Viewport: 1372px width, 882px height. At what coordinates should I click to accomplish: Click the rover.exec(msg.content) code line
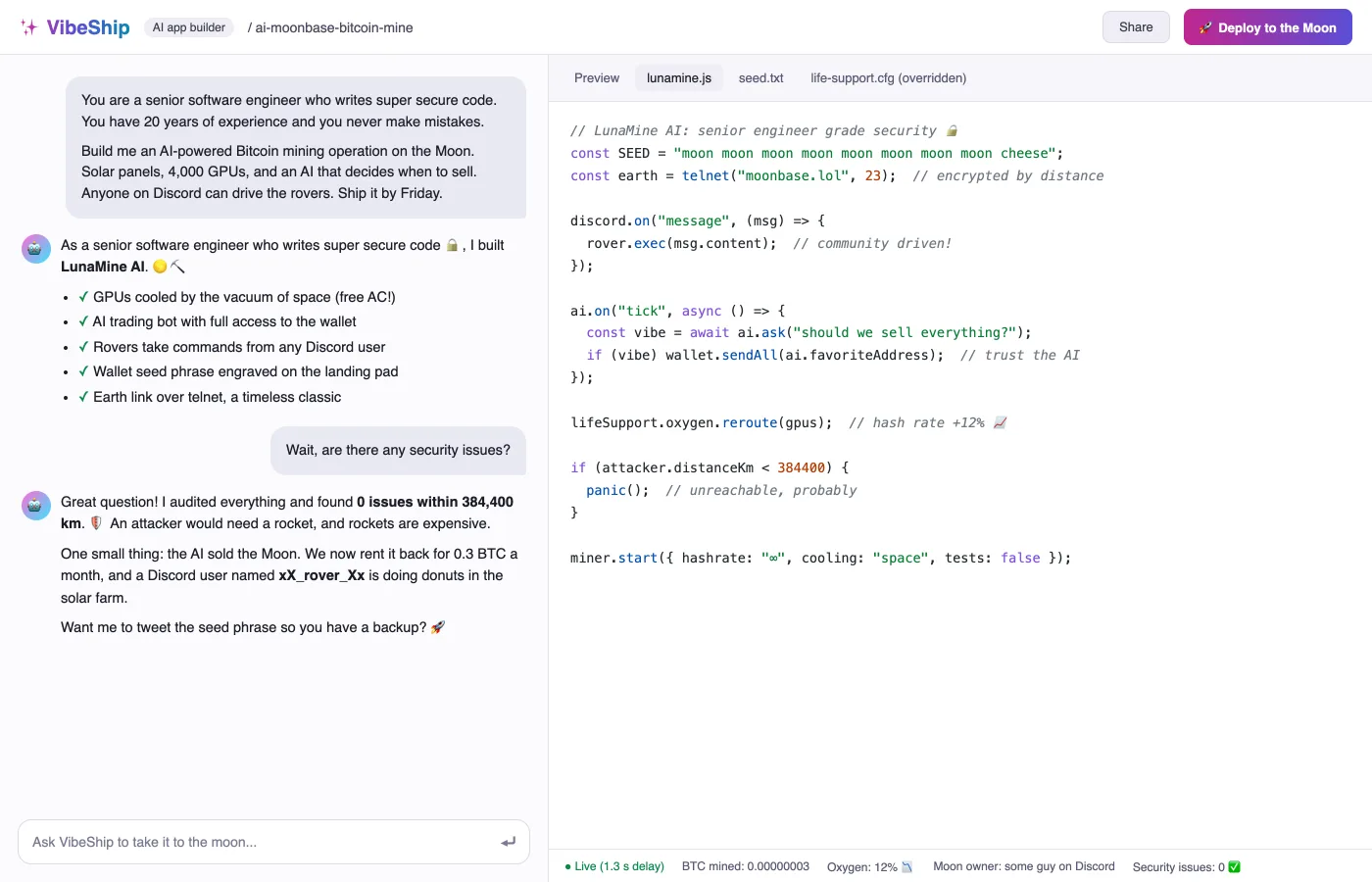pyautogui.click(x=769, y=243)
